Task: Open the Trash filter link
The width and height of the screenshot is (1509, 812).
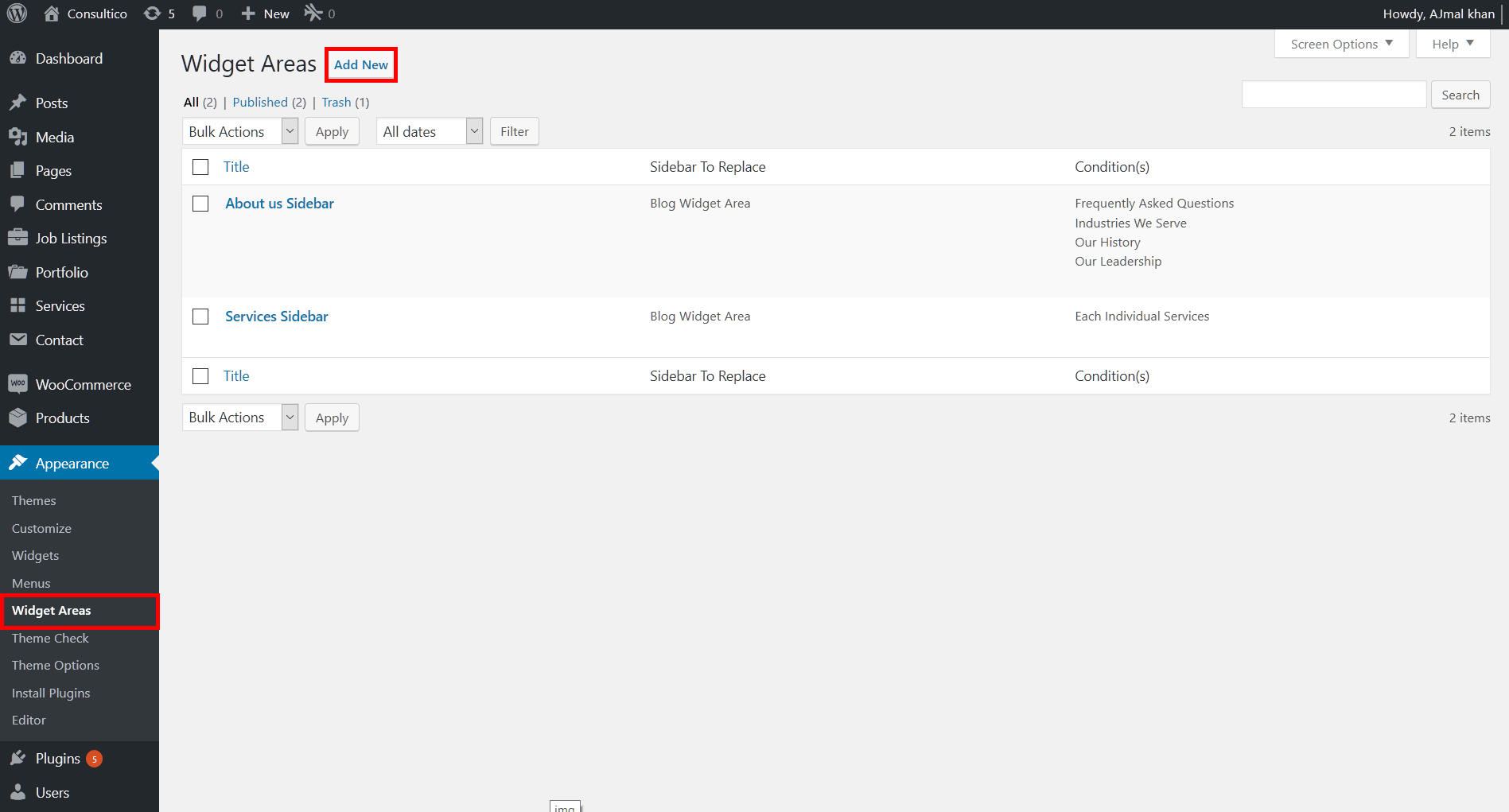Action: (x=336, y=102)
